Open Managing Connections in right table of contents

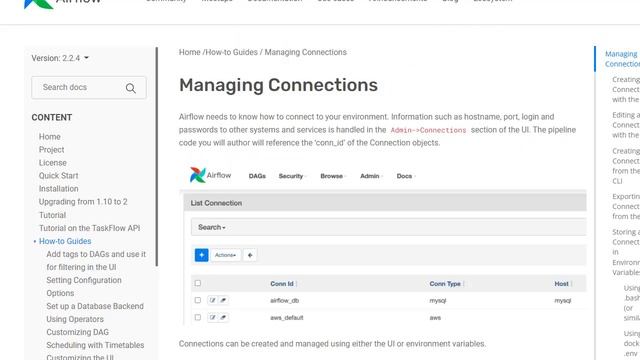(622, 59)
